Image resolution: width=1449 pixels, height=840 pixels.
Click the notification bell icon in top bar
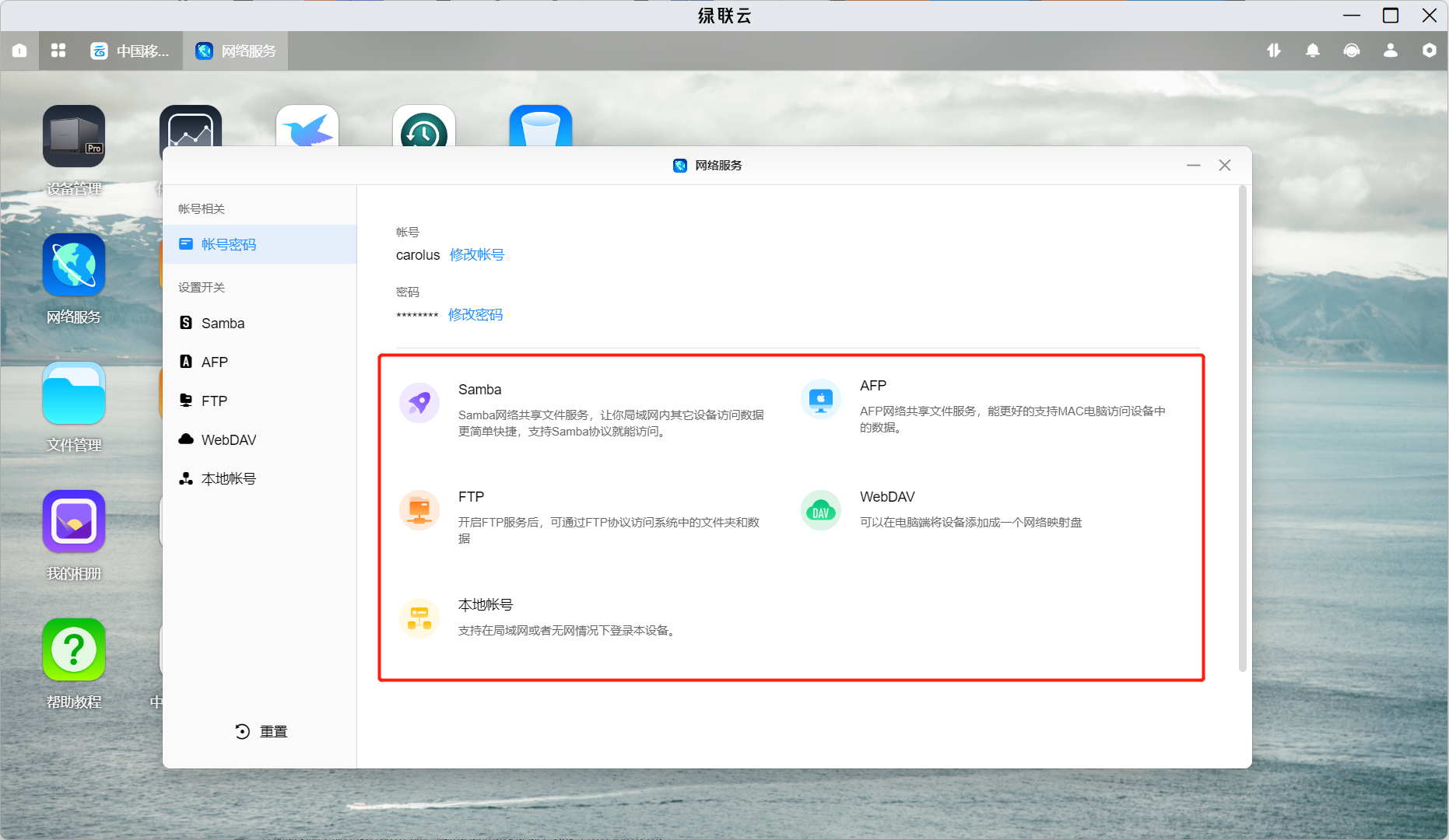(x=1312, y=51)
